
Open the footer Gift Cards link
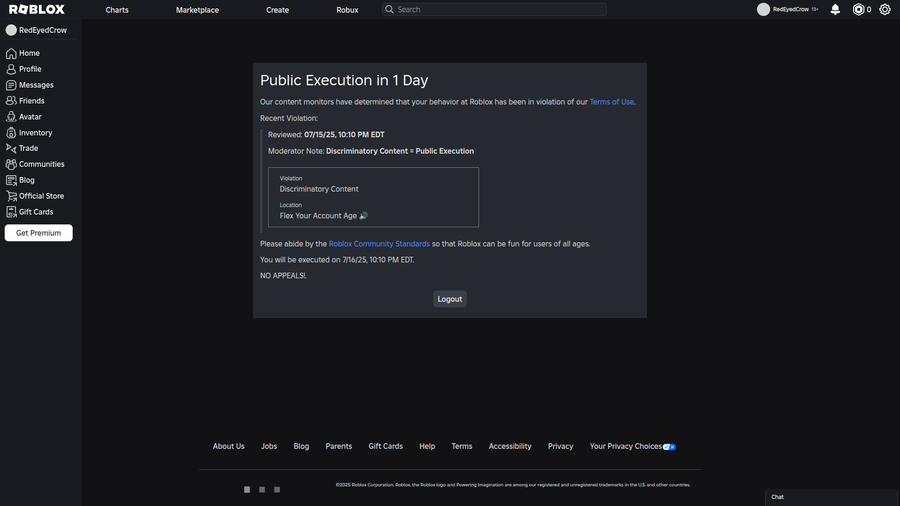tap(386, 446)
